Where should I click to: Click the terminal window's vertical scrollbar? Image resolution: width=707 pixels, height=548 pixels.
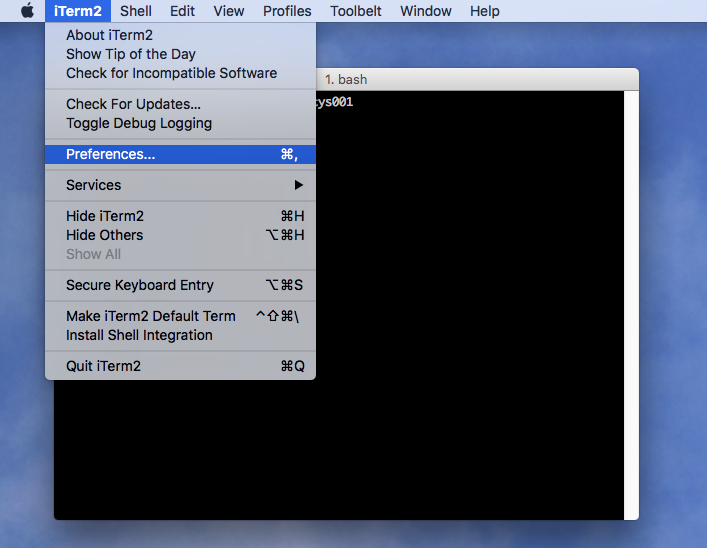coord(631,305)
